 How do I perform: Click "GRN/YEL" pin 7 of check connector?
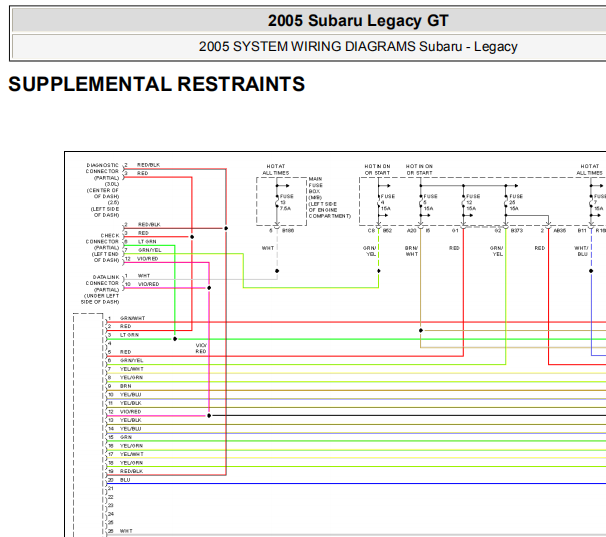pos(150,250)
